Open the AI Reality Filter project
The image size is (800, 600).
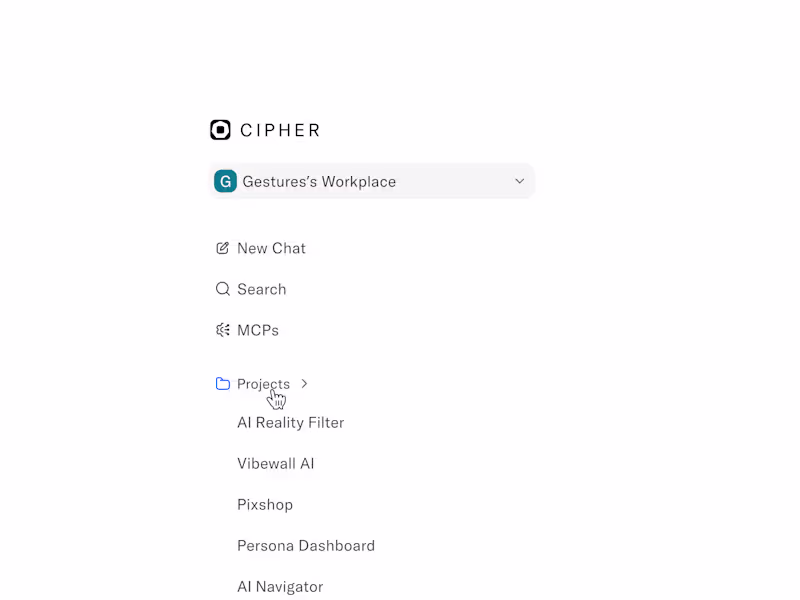[291, 422]
